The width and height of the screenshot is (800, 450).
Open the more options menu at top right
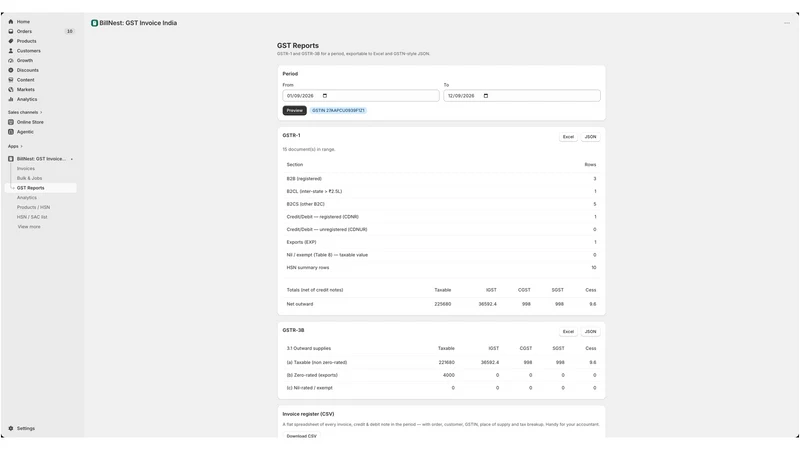[x=787, y=23]
